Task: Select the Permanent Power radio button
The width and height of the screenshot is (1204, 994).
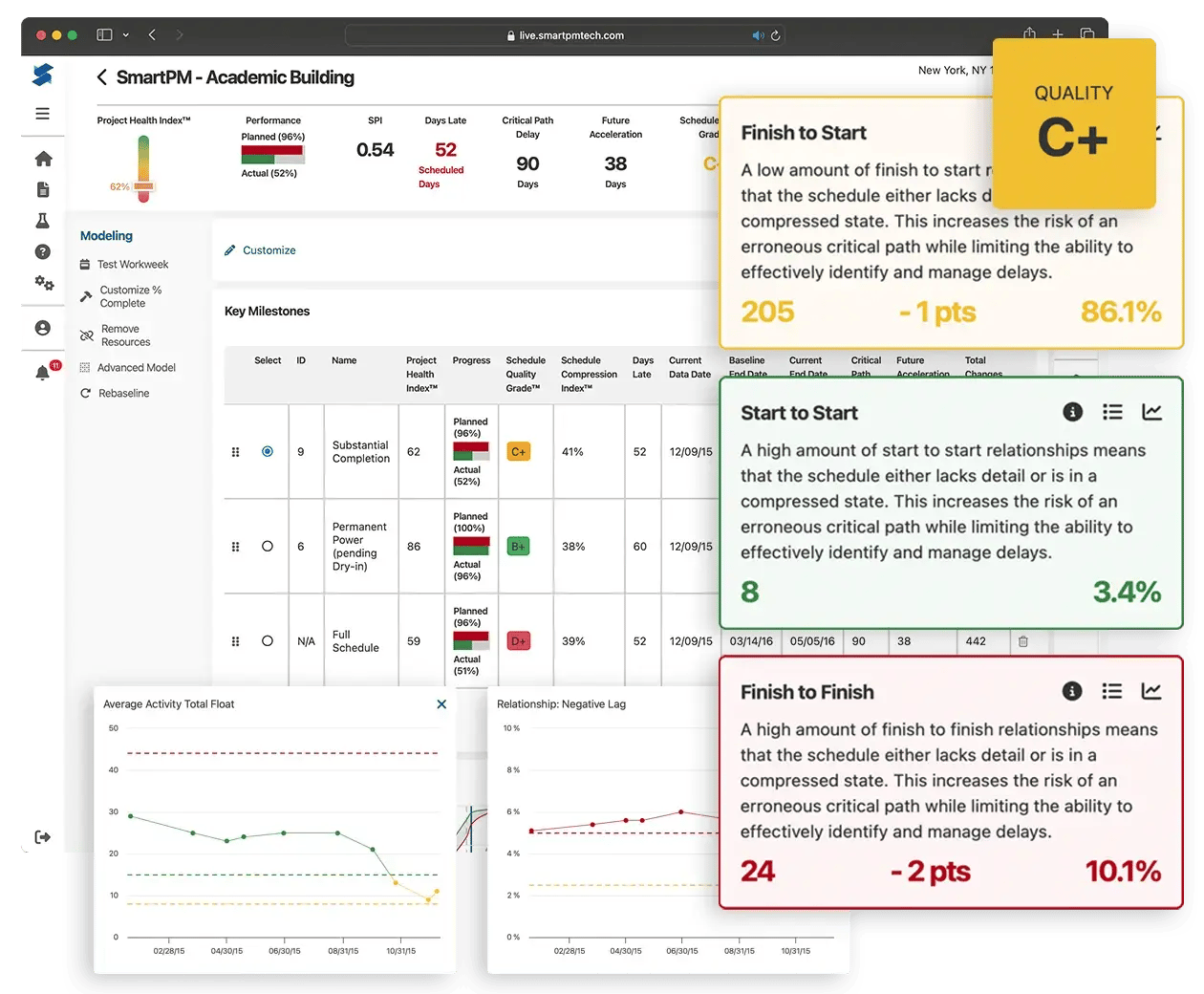Action: [x=268, y=546]
